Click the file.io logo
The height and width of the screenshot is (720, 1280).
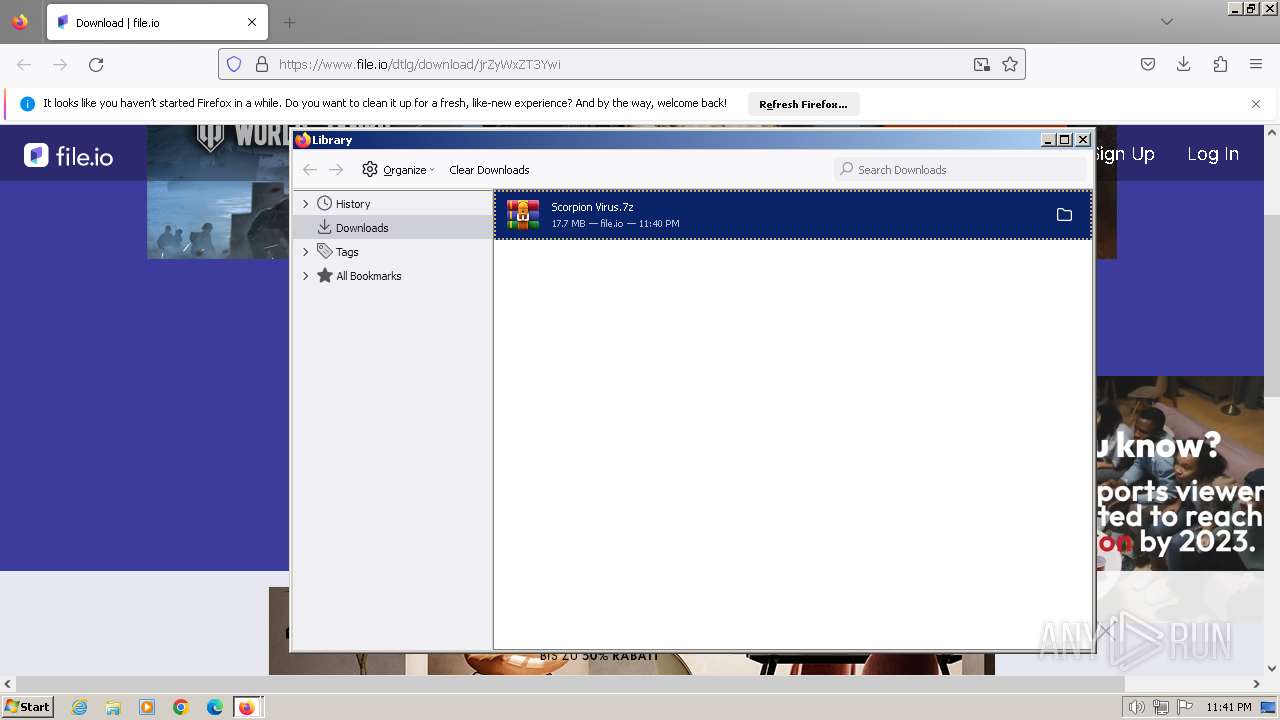tap(68, 155)
